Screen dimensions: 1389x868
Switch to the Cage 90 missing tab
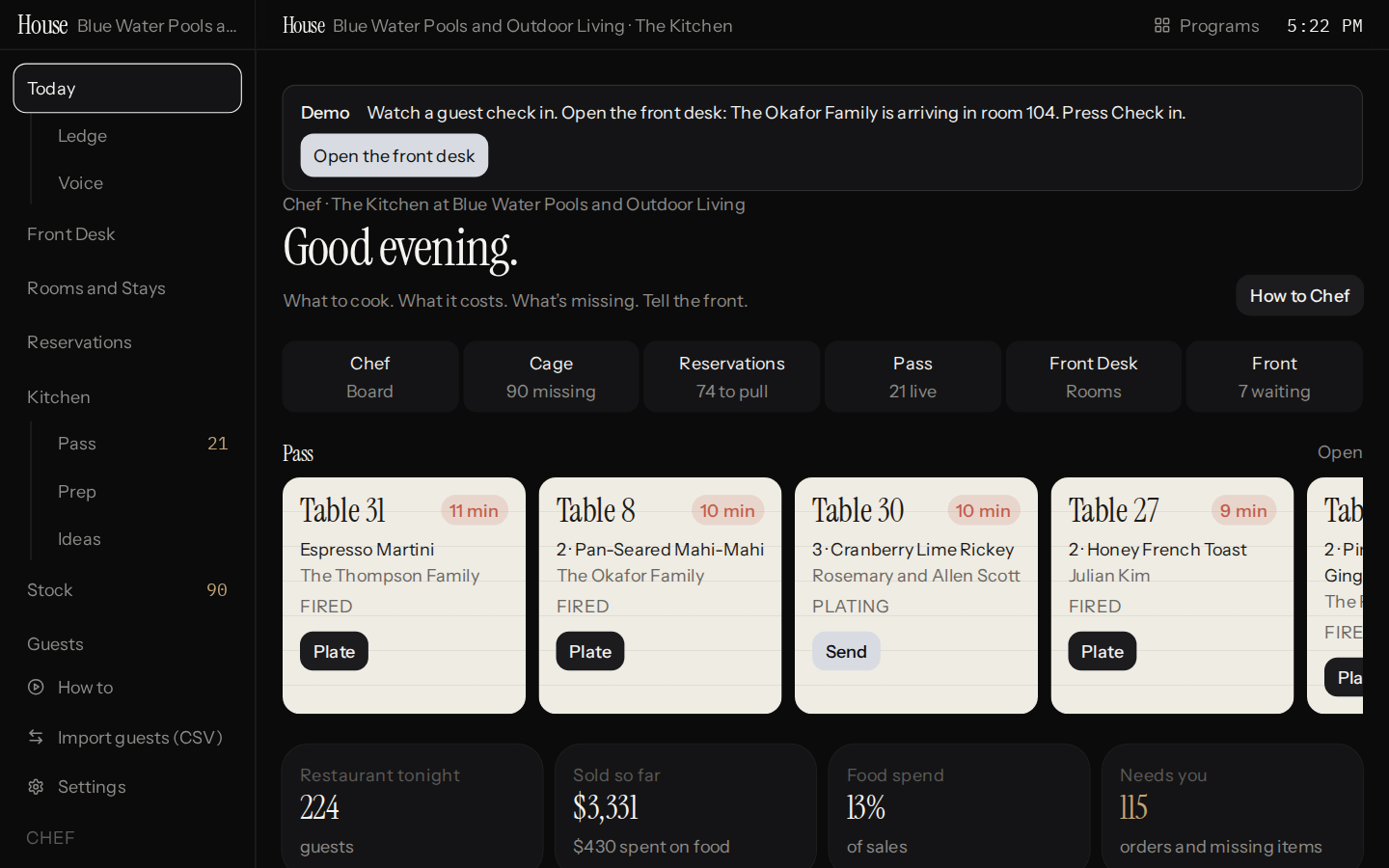551,377
